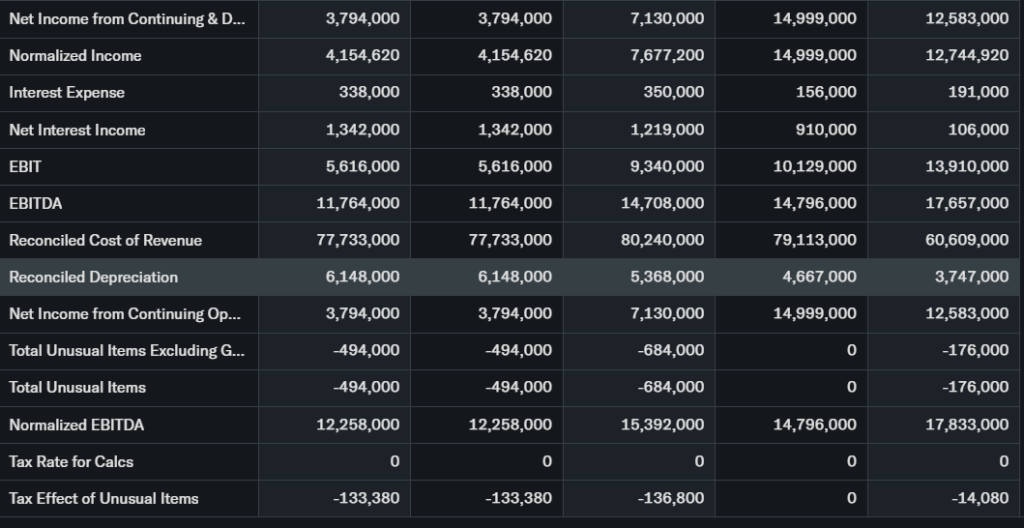Select the Interest Expense row label
Screen dimensions: 1024x528
pyautogui.click(x=67, y=93)
